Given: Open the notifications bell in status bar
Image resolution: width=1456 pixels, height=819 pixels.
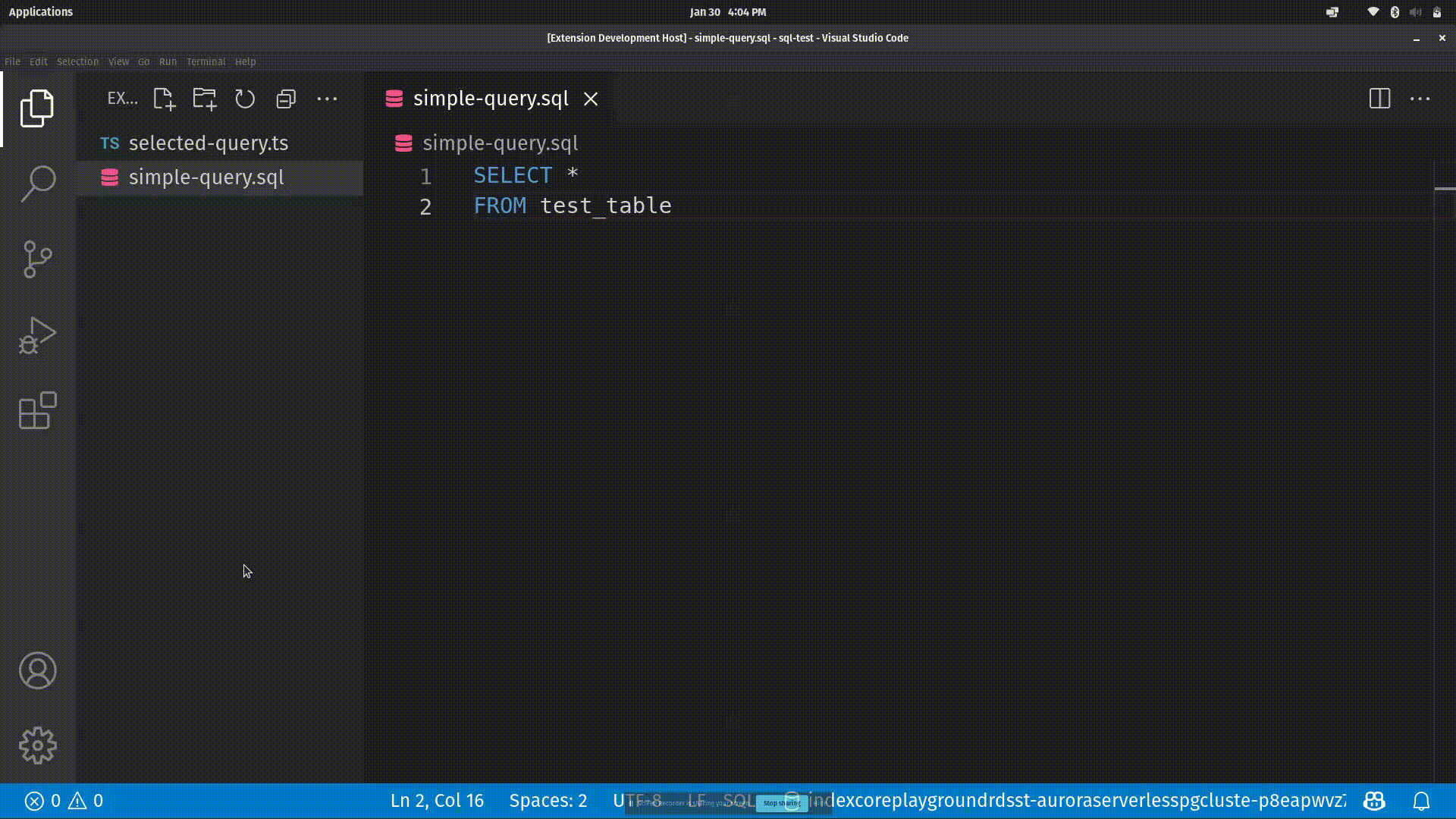Looking at the screenshot, I should [1421, 801].
